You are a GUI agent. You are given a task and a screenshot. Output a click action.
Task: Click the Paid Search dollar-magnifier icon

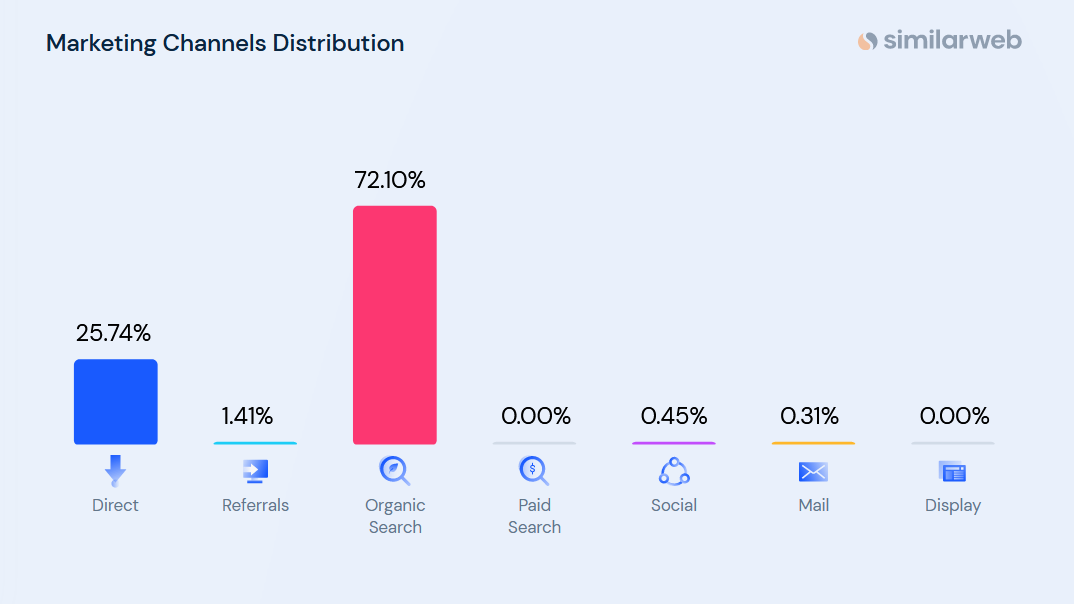click(534, 470)
